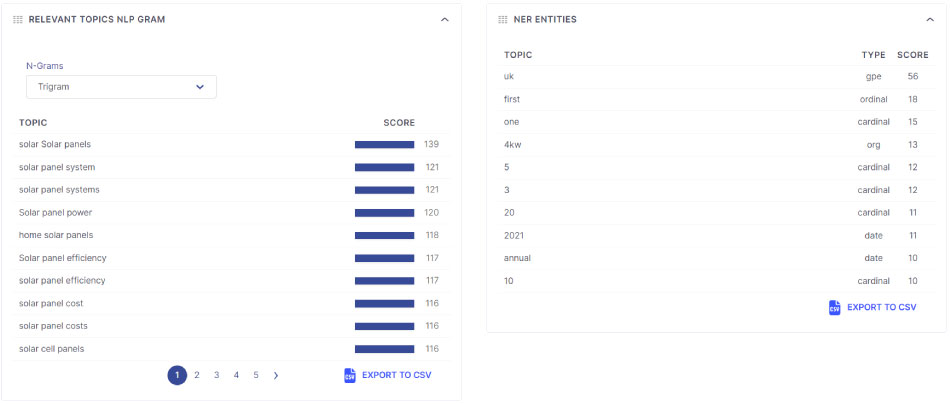Go to next page with arrow
The image size is (950, 404).
(276, 376)
